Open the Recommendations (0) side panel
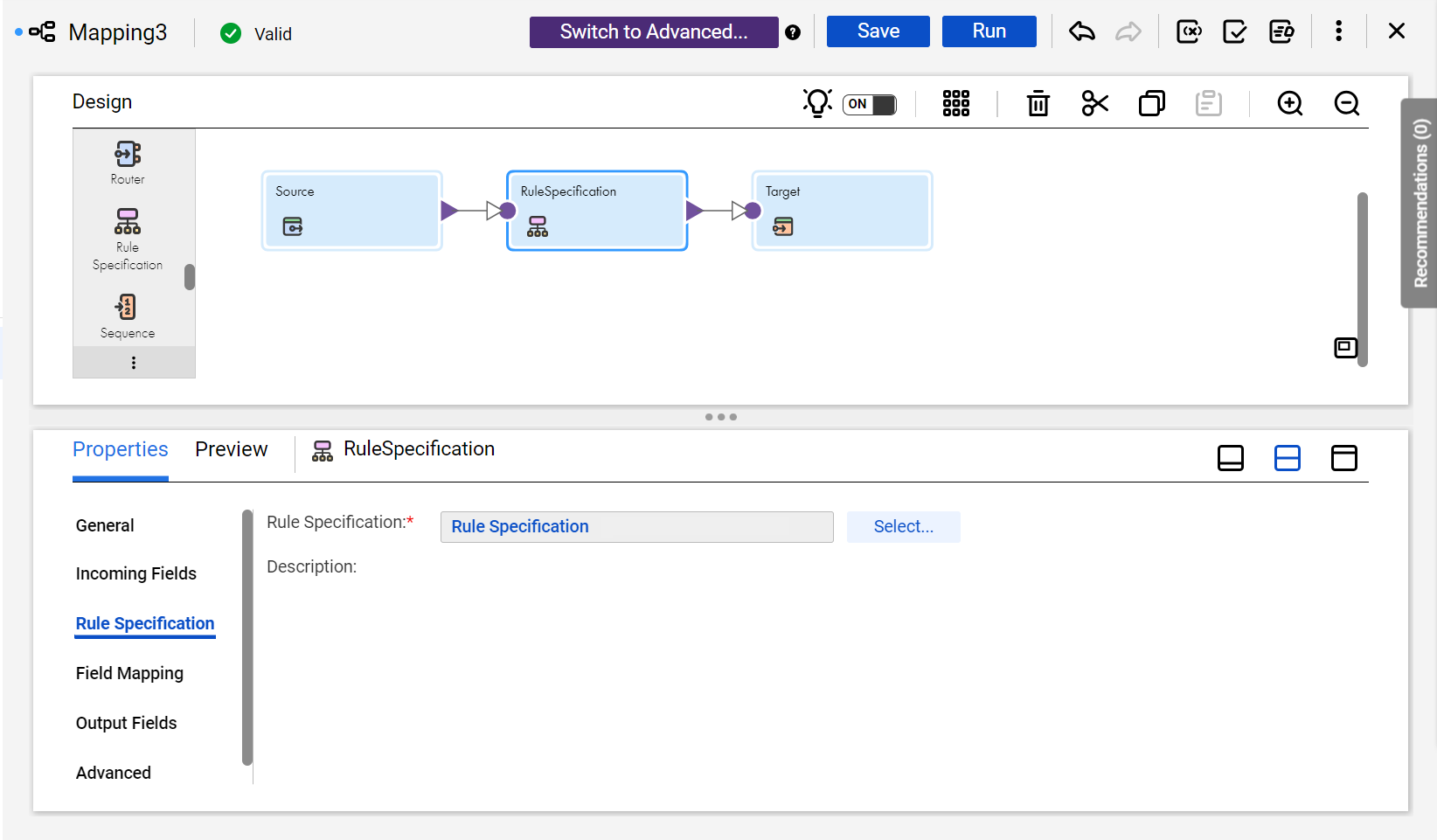Image resolution: width=1437 pixels, height=840 pixels. 1420,203
